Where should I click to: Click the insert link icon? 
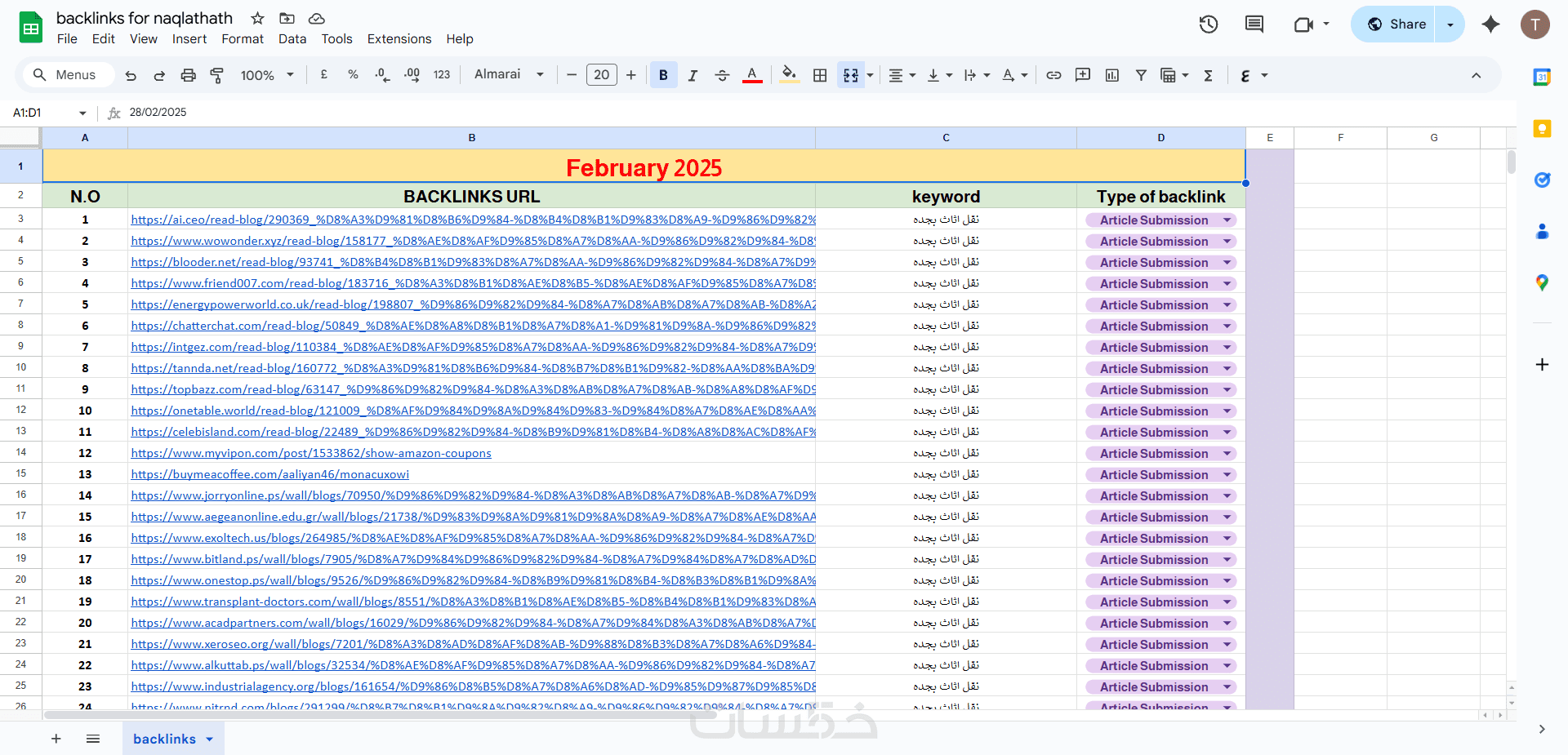[x=1053, y=75]
